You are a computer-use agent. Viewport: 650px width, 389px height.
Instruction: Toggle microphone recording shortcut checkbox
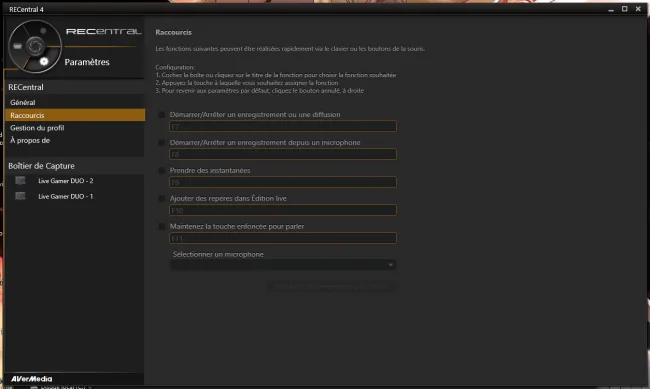(x=162, y=143)
